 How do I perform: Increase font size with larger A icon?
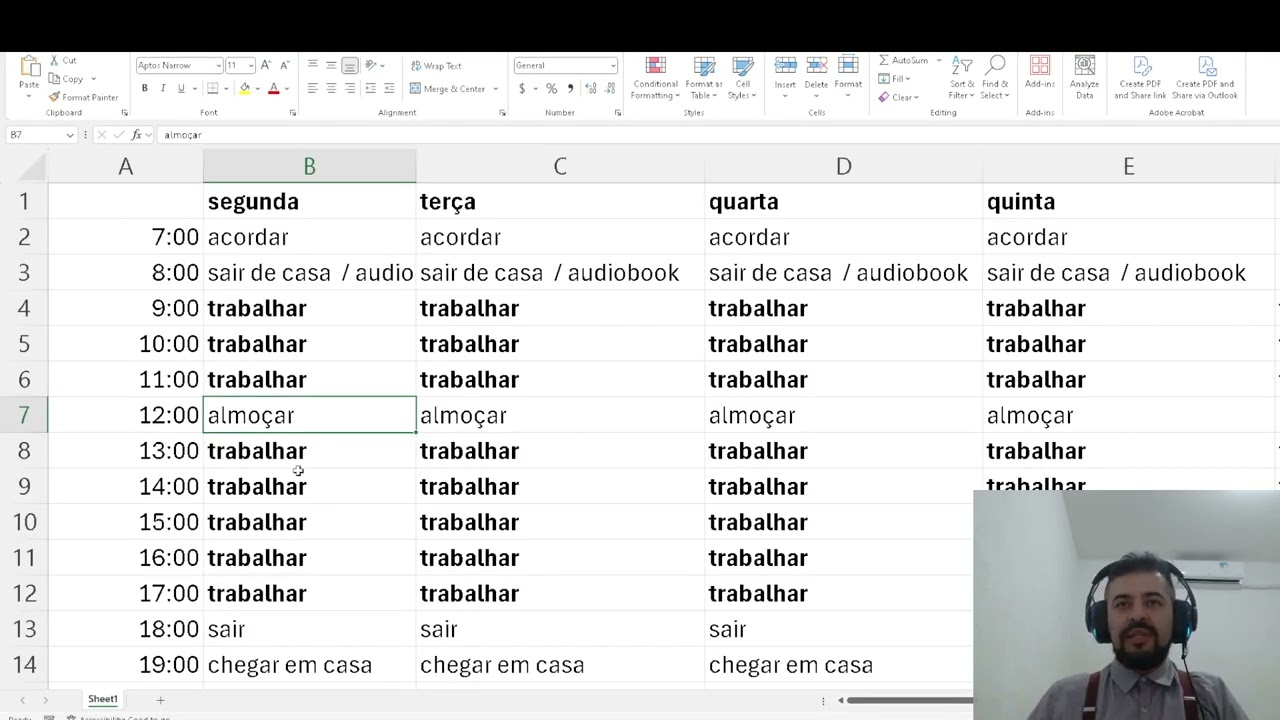click(266, 65)
